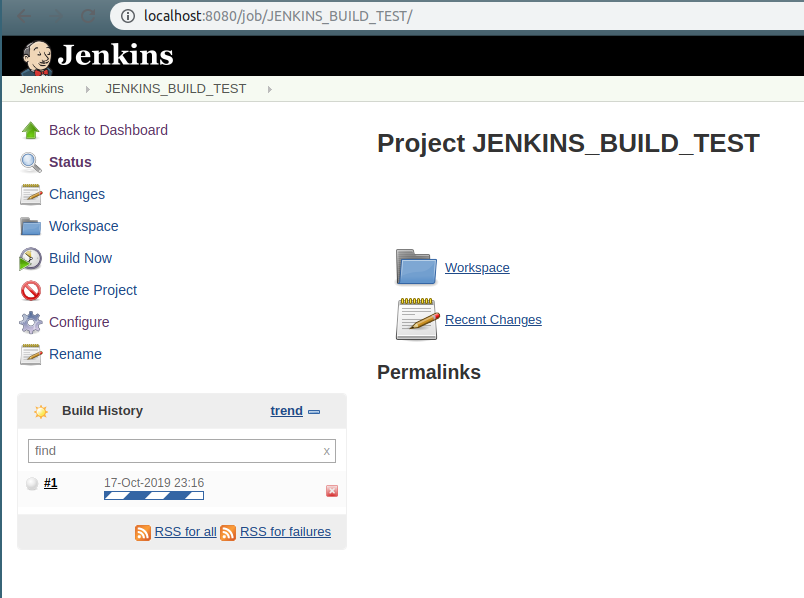Click the green Back to Dashboard arrow icon

coord(31,130)
